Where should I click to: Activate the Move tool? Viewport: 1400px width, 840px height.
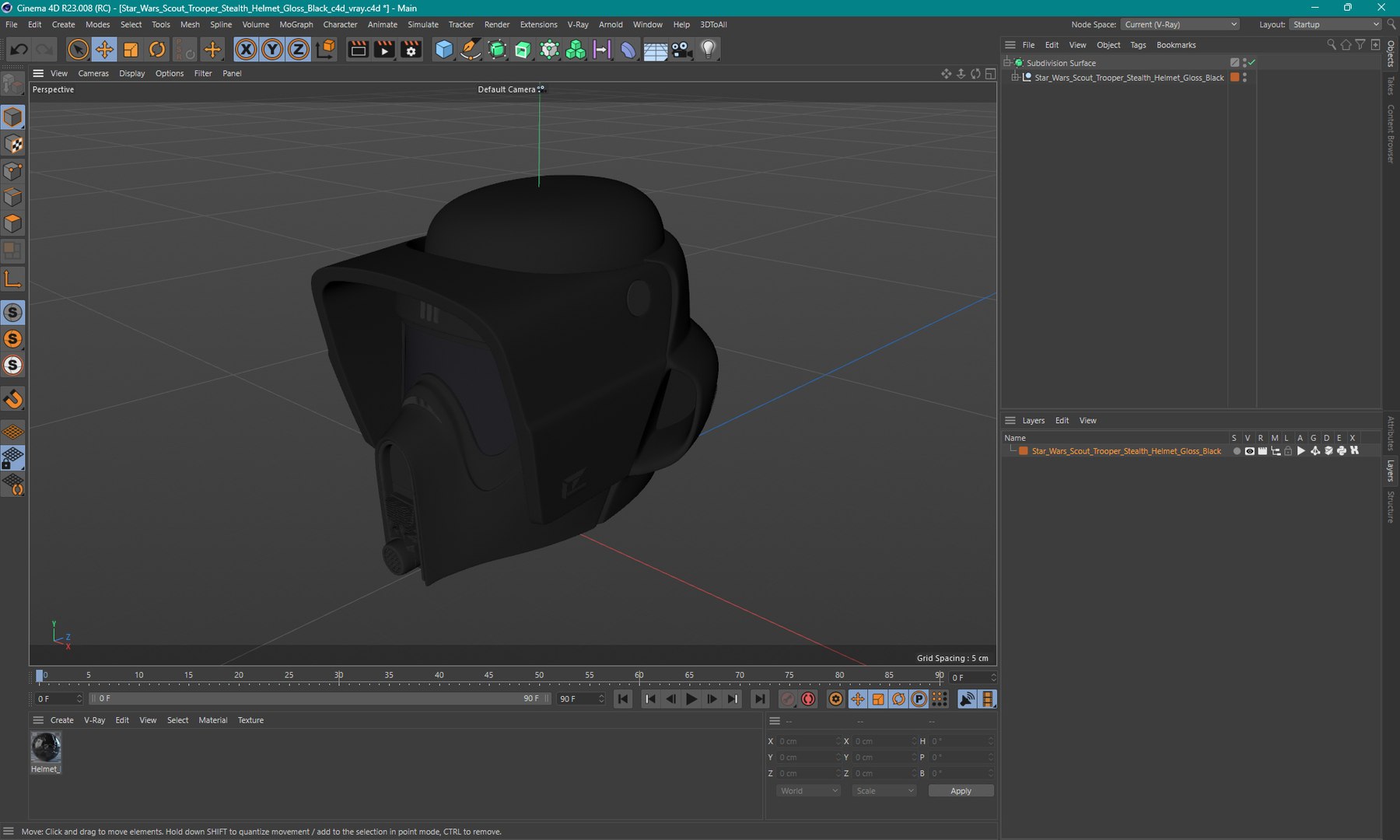(104, 50)
